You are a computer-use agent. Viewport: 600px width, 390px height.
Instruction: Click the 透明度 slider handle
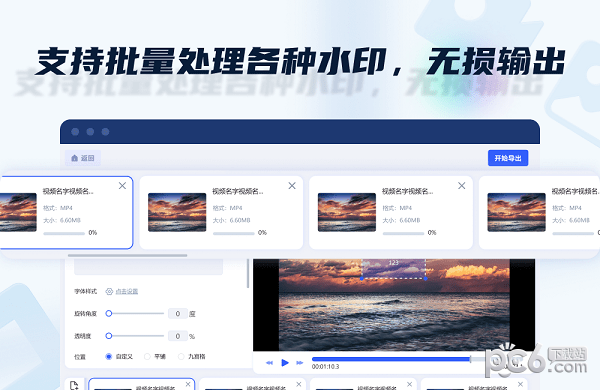[109, 336]
